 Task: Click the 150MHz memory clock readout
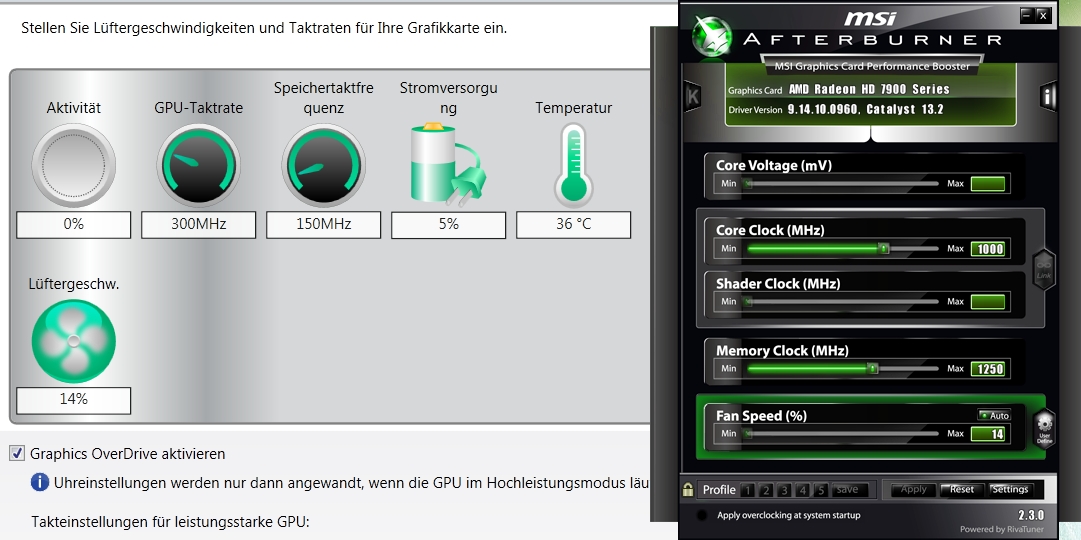coord(323,225)
